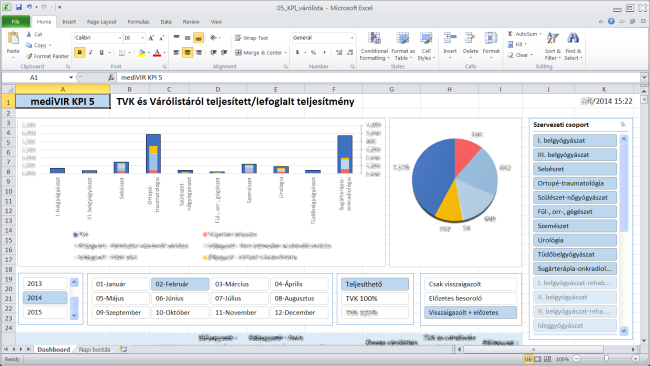Open Excel Help question mark
650x366 pixels.
611,21
